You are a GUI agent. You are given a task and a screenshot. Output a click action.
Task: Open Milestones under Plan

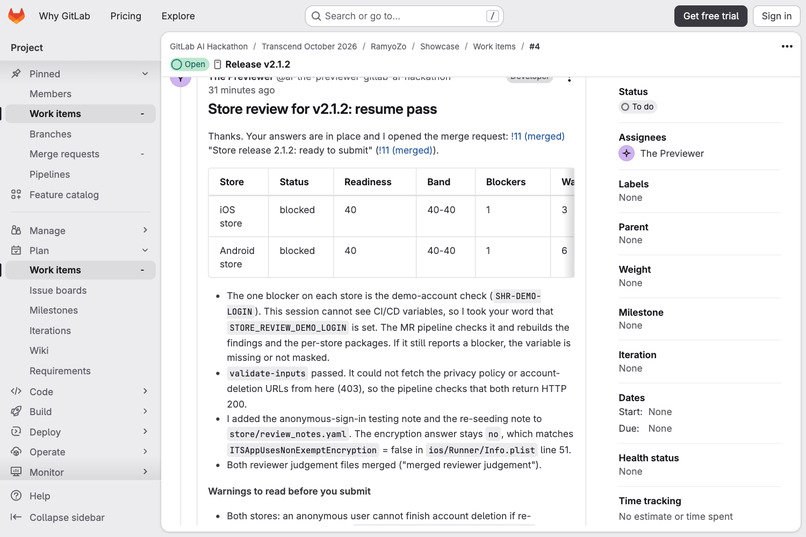[x=53, y=310]
